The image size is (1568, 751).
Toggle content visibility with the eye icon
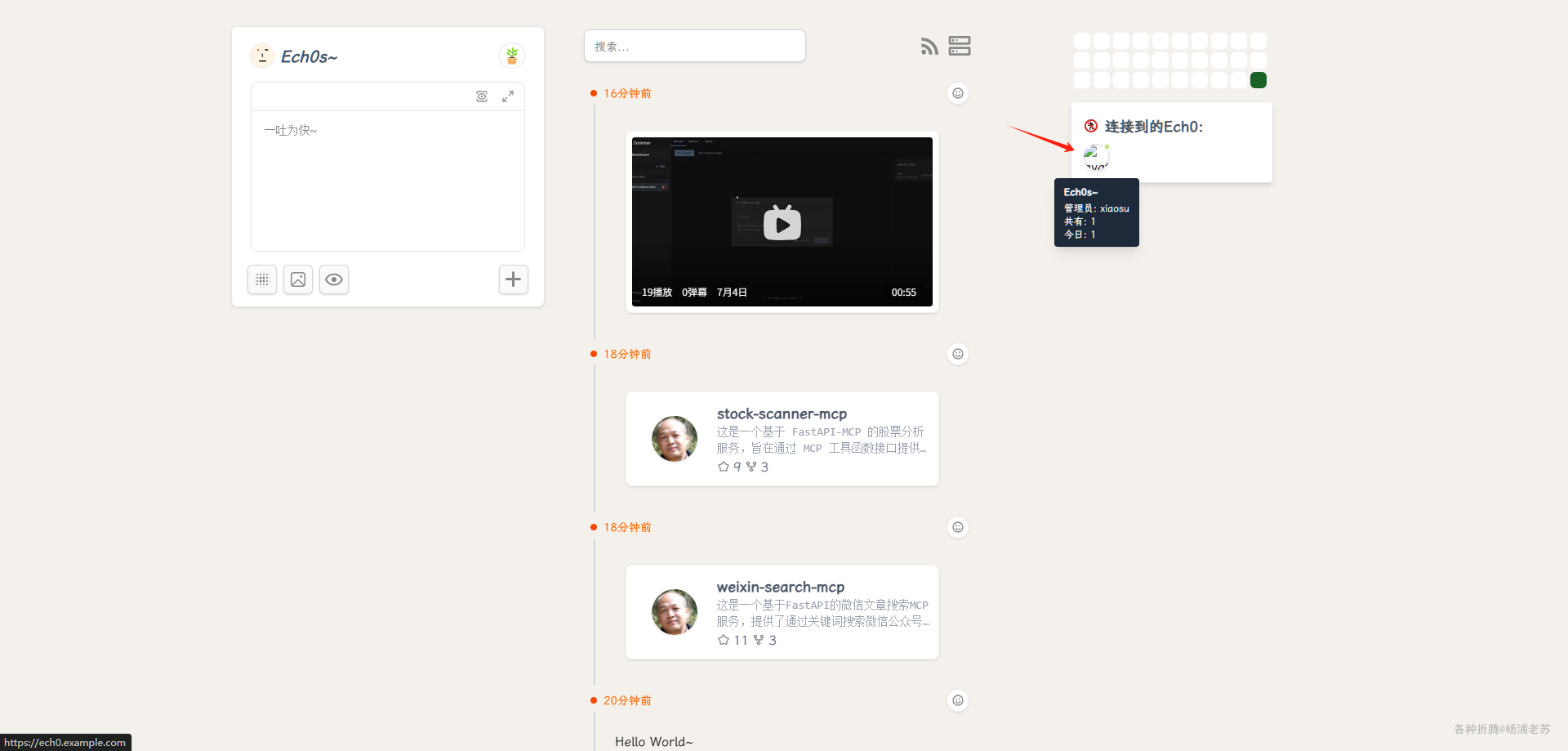[333, 279]
